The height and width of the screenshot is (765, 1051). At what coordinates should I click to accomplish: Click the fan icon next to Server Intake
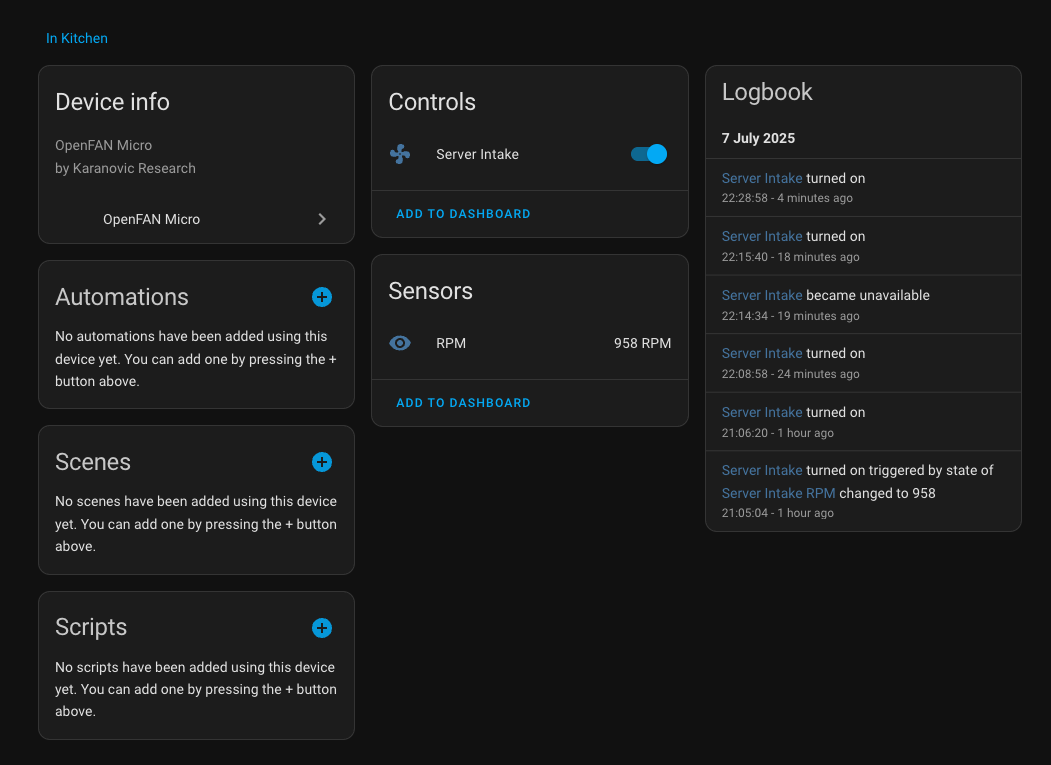coord(400,154)
